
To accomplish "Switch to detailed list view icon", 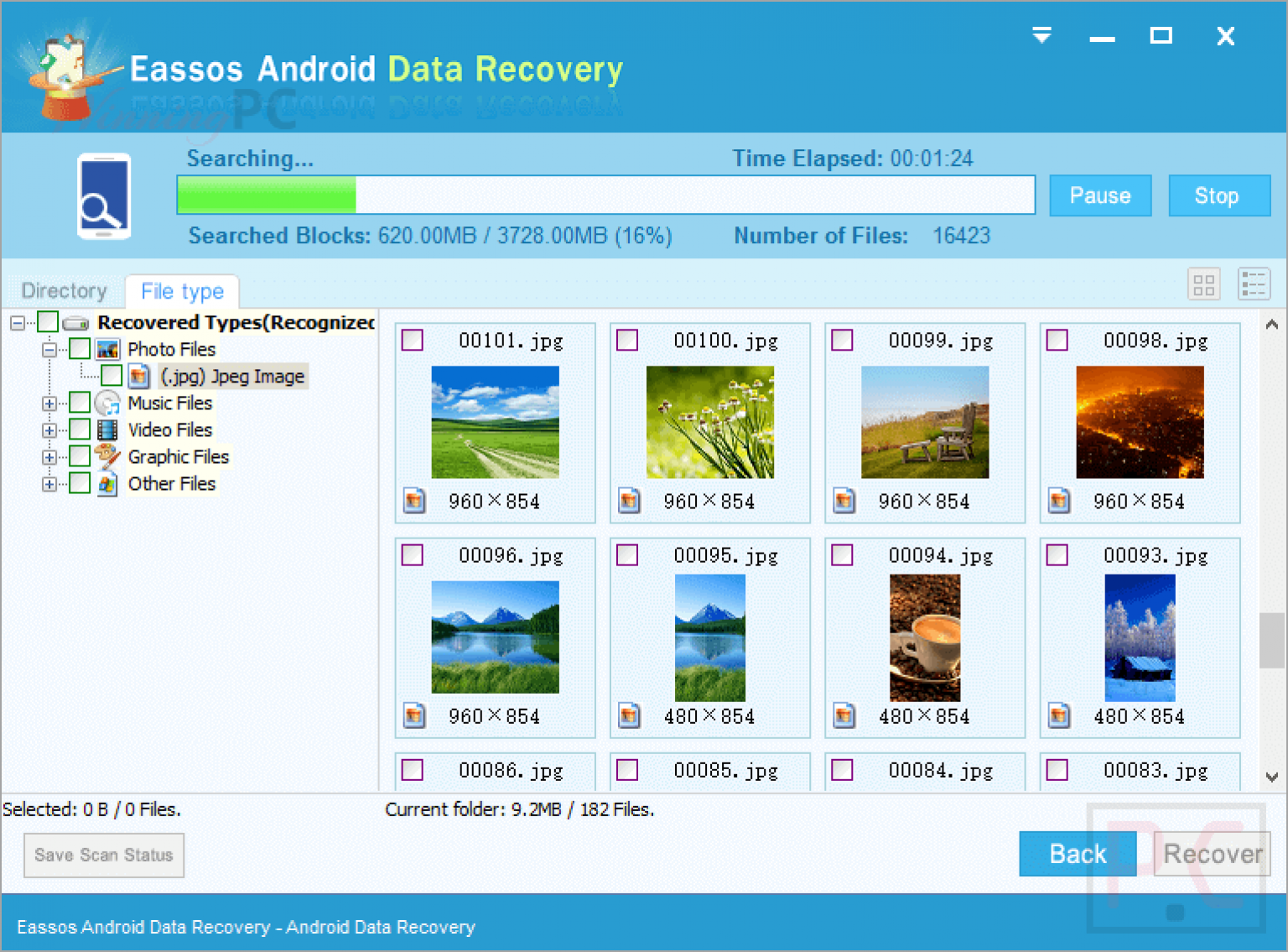I will point(1254,284).
